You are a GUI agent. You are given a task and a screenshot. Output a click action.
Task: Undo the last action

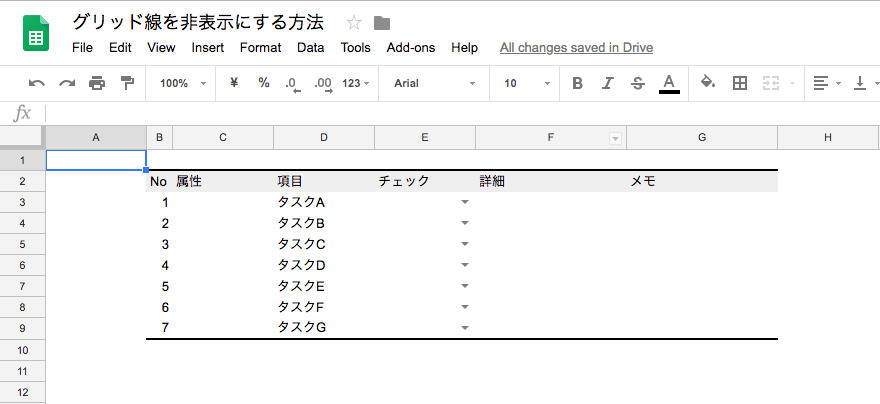click(x=37, y=83)
